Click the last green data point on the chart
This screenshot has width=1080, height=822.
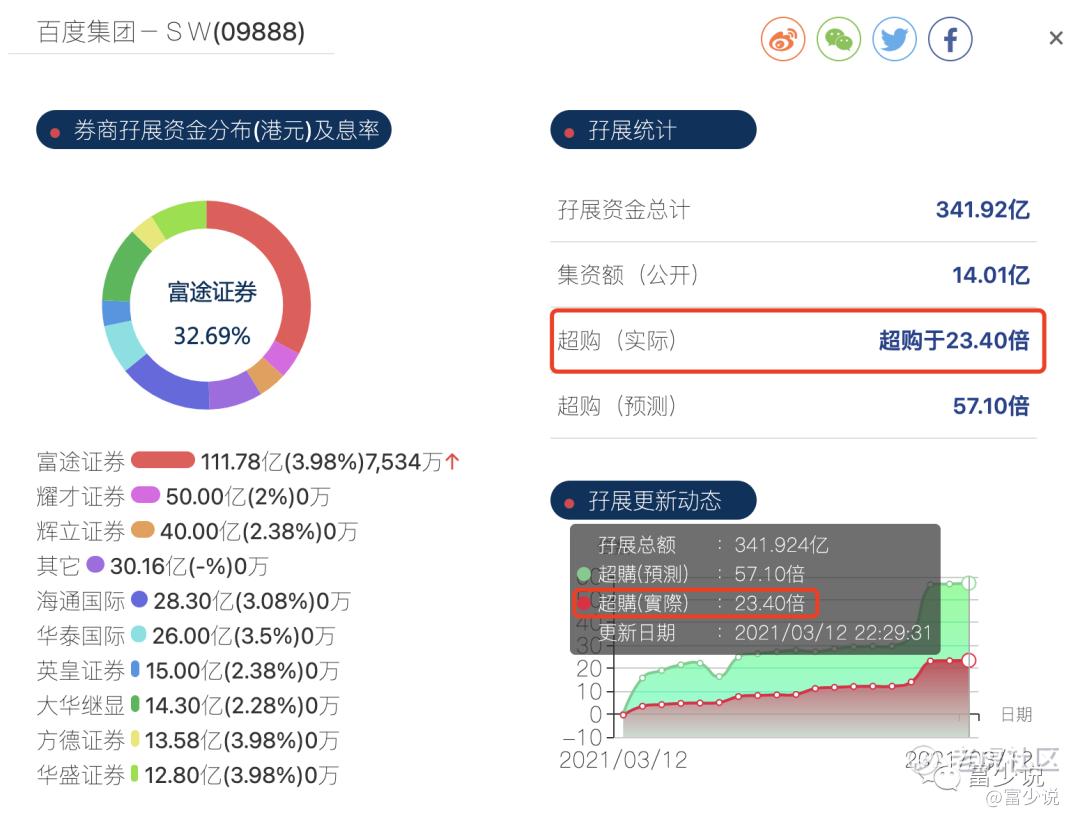pos(969,583)
